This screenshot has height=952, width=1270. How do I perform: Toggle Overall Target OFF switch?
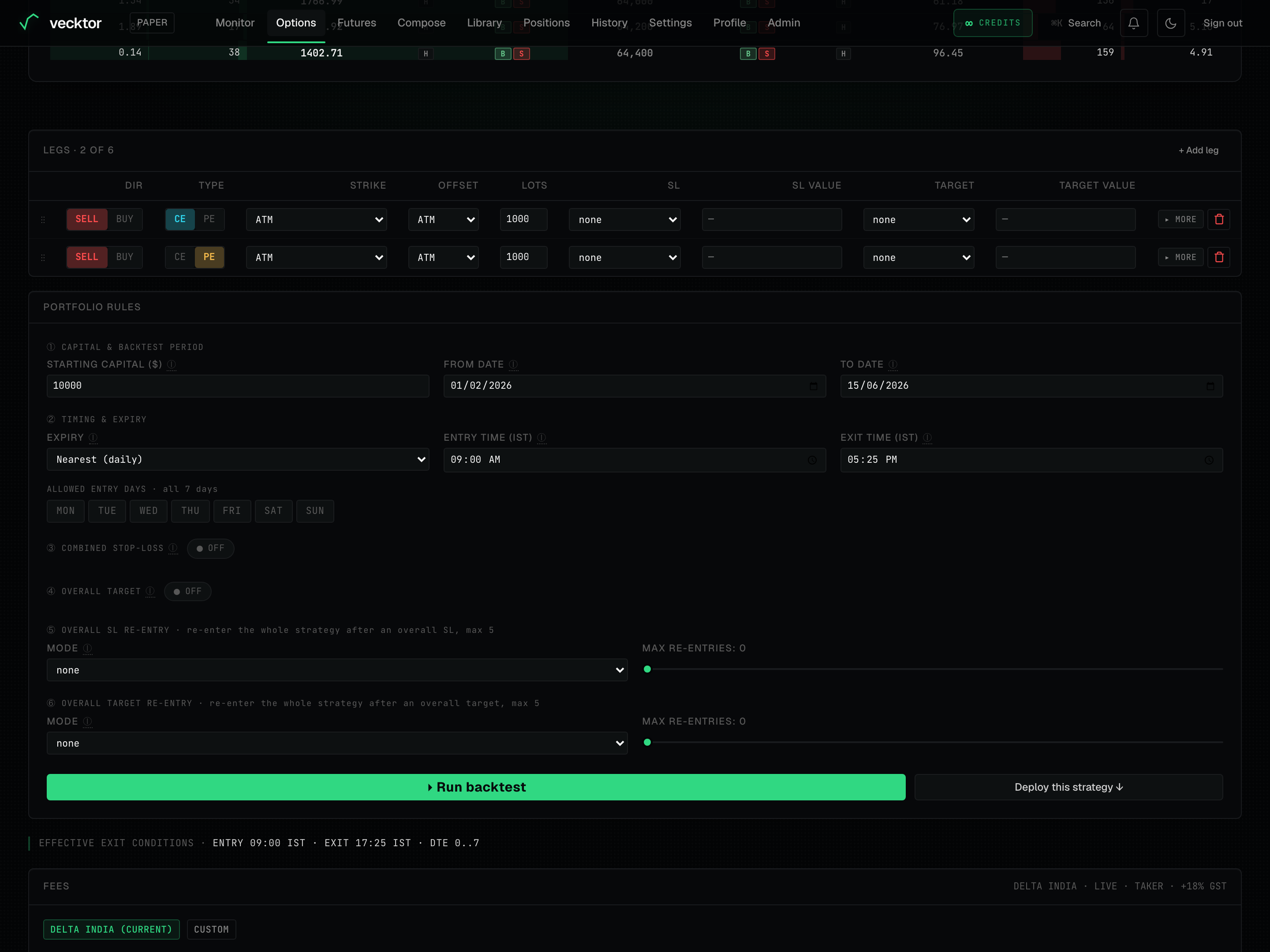click(188, 591)
